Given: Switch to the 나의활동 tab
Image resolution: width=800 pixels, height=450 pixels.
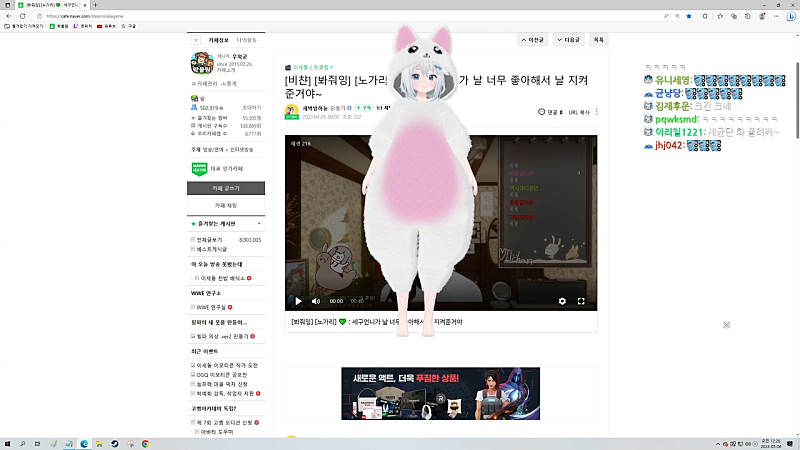Looking at the screenshot, I should click(x=247, y=40).
